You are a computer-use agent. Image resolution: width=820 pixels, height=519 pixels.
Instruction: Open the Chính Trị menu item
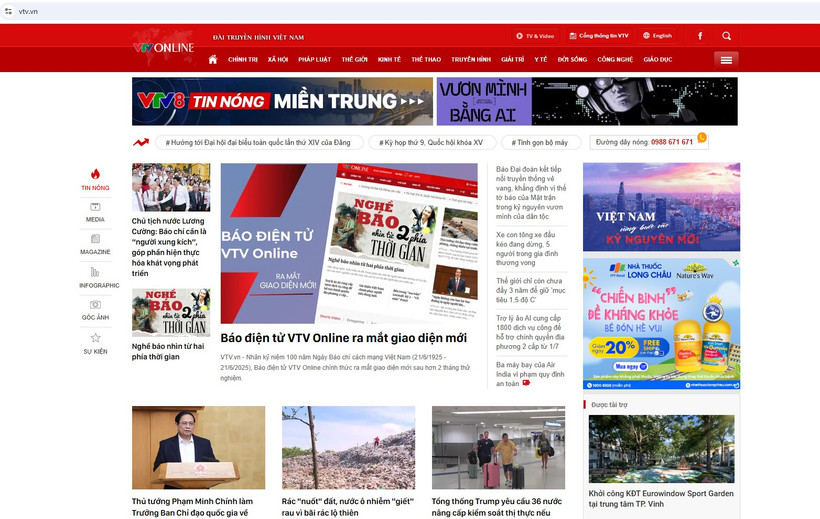coord(243,60)
